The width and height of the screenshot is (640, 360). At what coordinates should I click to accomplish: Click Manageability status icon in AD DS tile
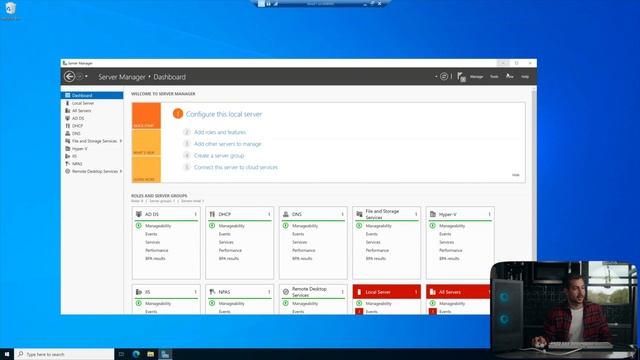139,226
